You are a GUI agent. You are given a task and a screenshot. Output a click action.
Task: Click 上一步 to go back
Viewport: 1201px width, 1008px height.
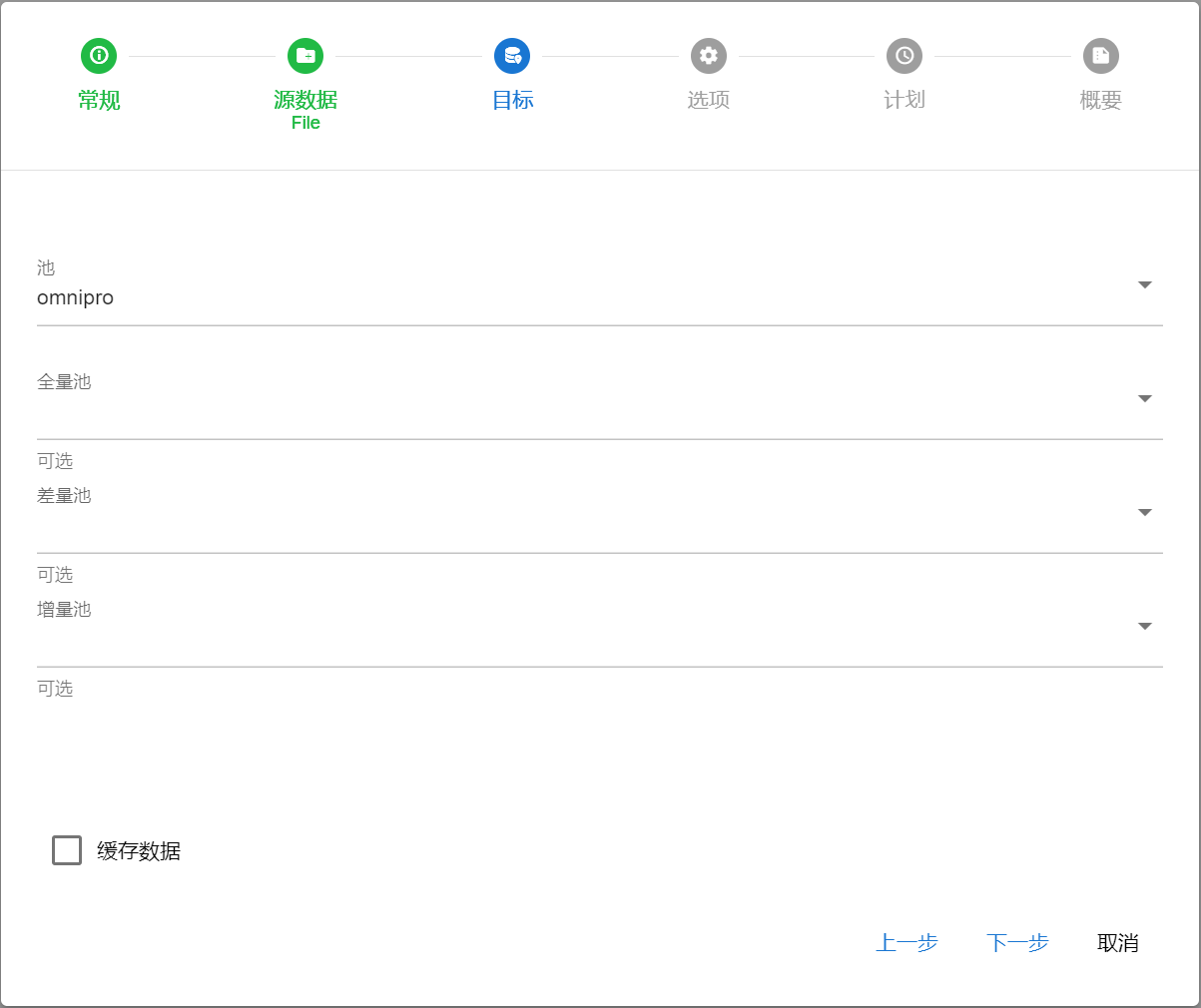[x=906, y=943]
